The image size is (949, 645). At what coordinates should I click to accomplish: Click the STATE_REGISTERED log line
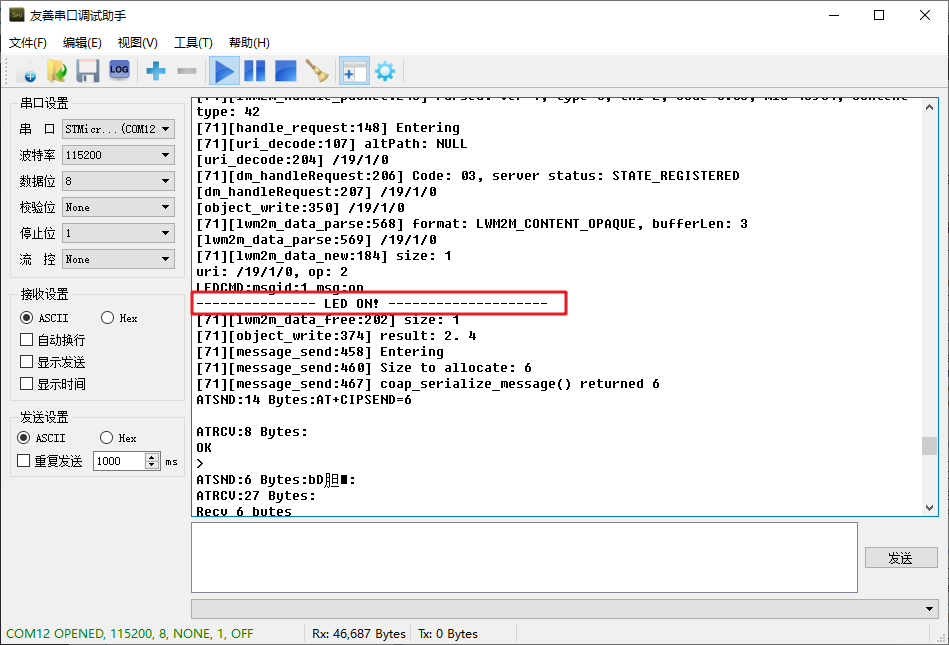point(468,175)
